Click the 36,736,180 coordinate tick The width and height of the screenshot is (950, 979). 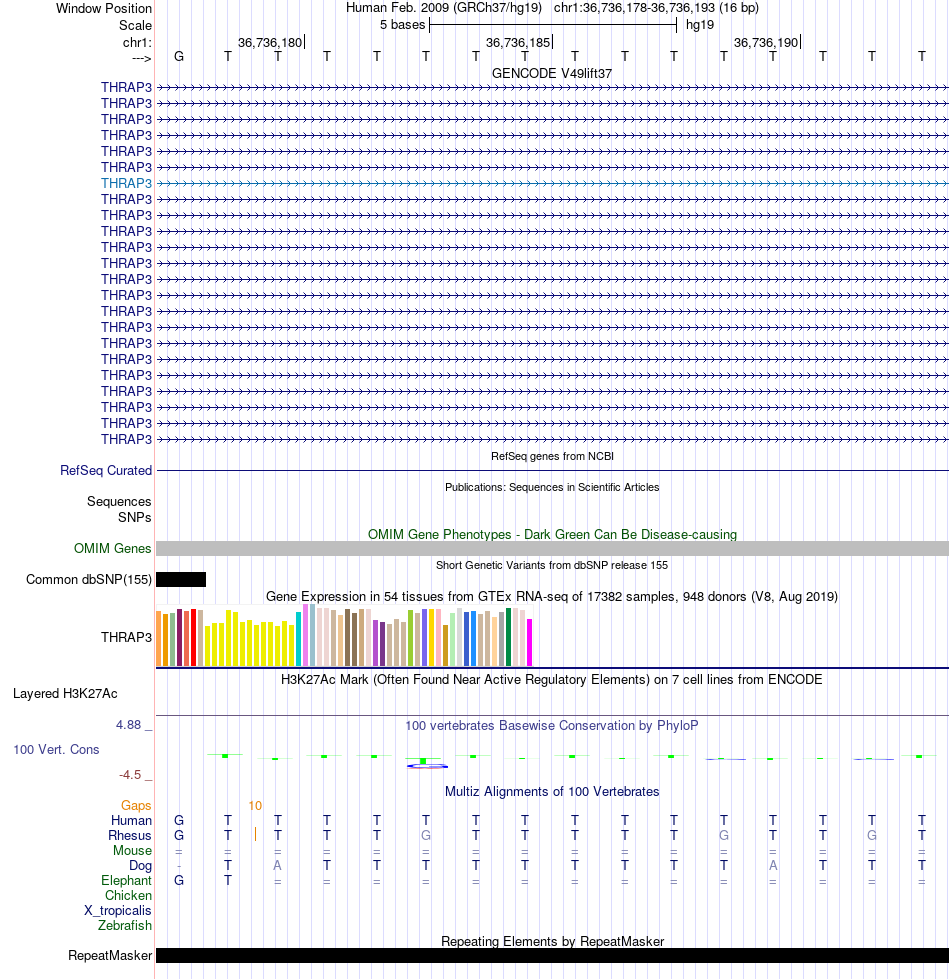(x=270, y=42)
